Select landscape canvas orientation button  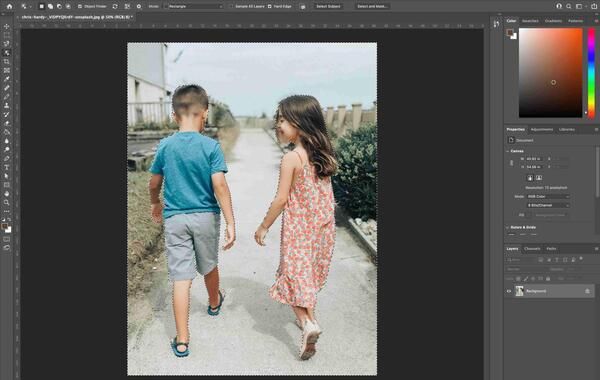point(539,178)
